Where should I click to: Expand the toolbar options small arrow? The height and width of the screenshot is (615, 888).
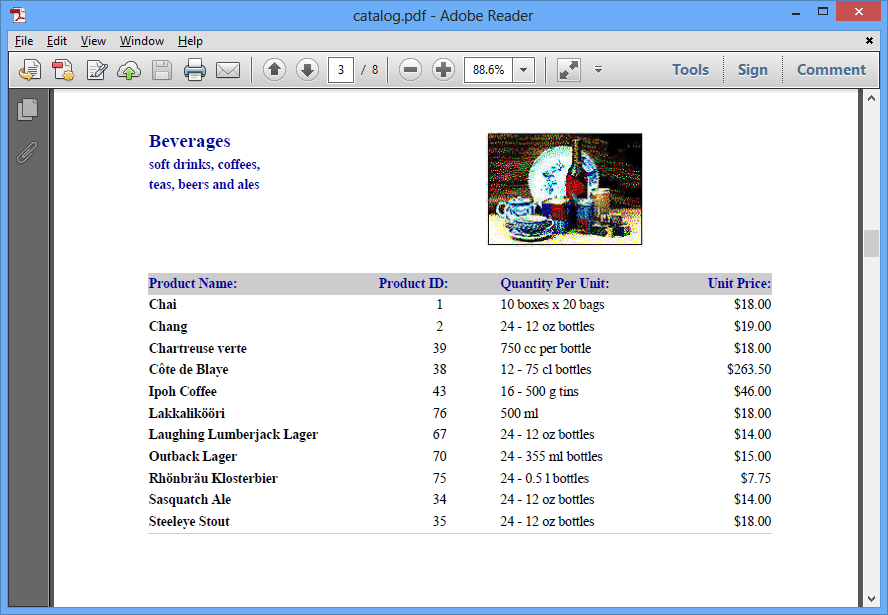coord(598,70)
